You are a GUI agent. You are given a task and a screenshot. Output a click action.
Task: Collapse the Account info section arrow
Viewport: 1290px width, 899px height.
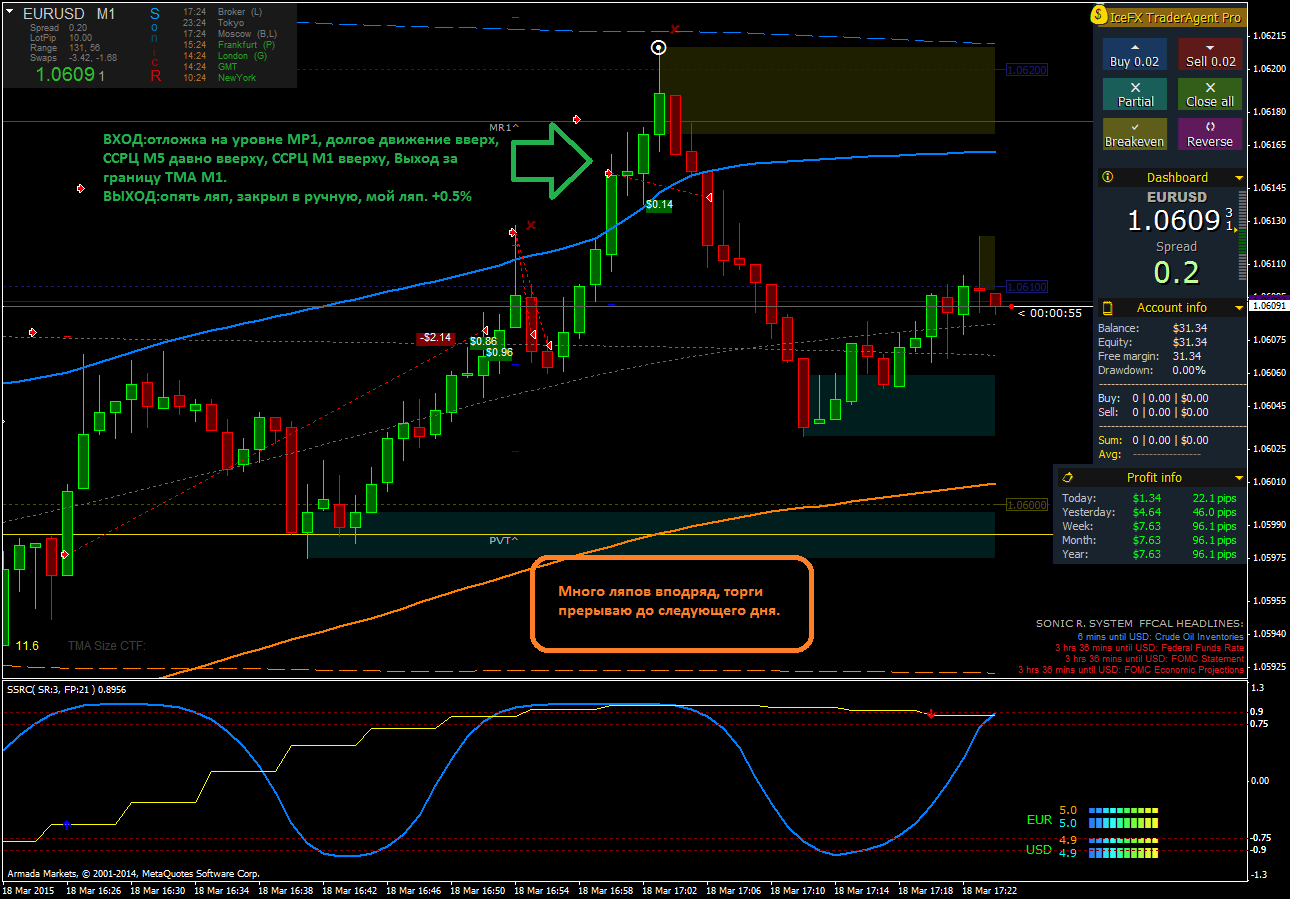1239,308
